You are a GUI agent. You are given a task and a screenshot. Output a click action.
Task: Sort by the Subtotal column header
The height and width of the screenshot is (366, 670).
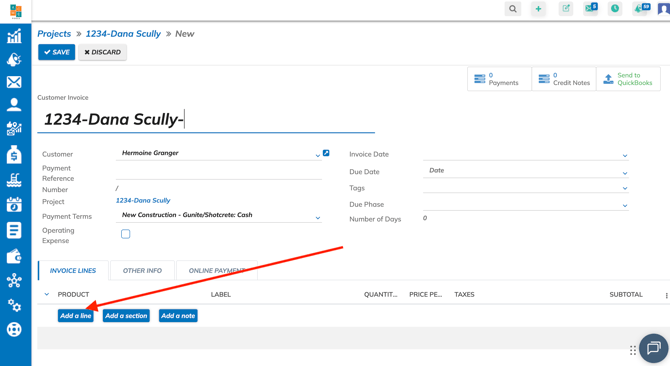pyautogui.click(x=626, y=294)
